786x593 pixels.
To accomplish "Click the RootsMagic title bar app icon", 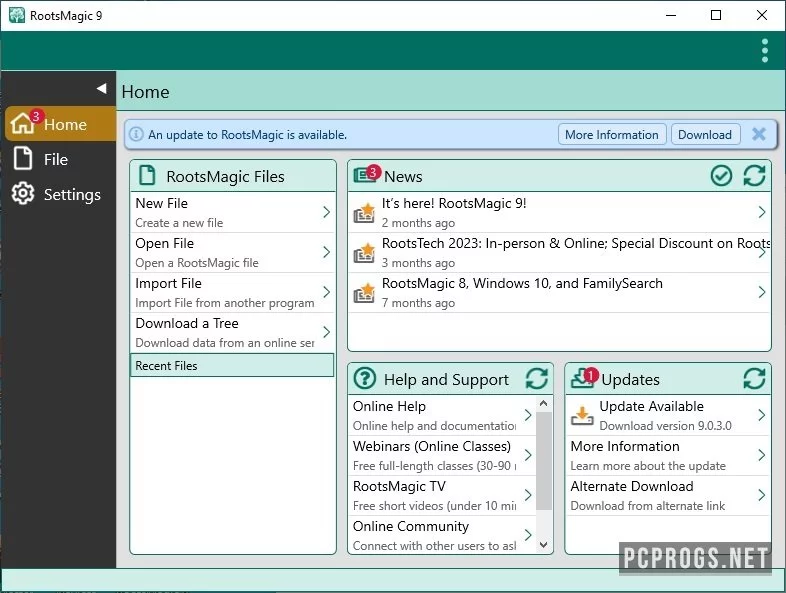I will click(x=17, y=15).
